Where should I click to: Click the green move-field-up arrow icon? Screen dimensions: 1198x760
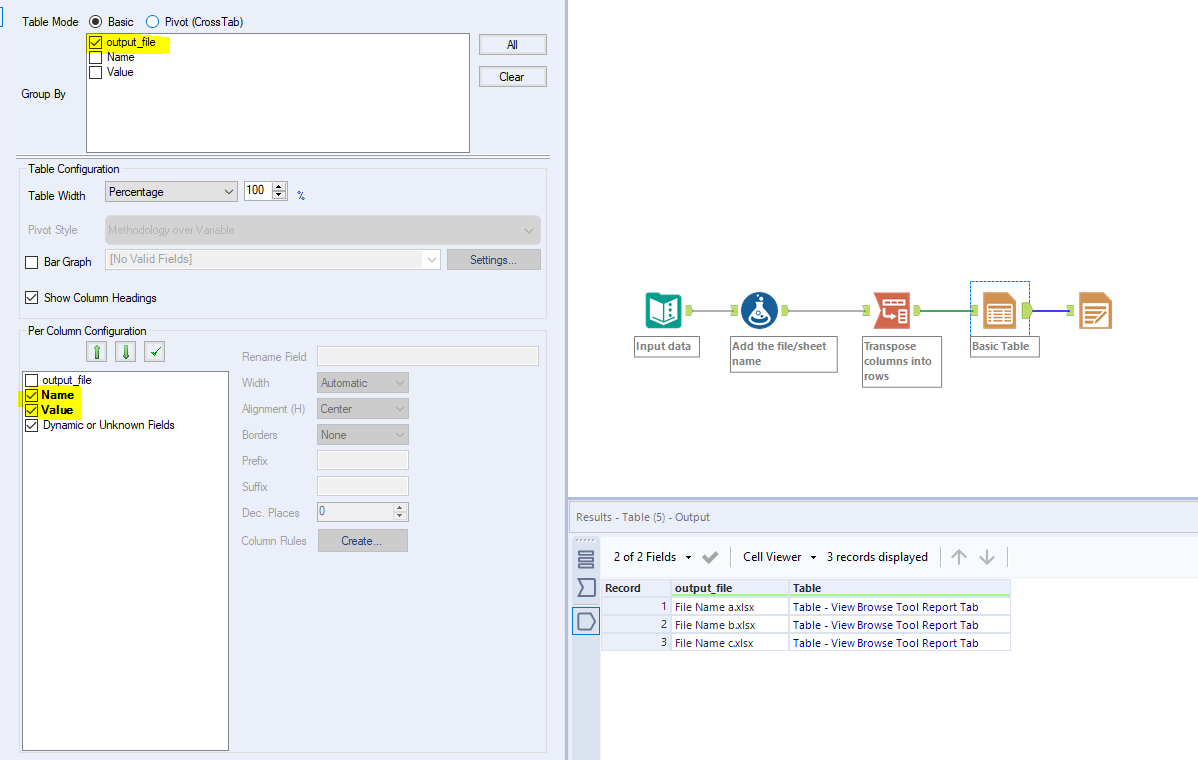[x=96, y=351]
